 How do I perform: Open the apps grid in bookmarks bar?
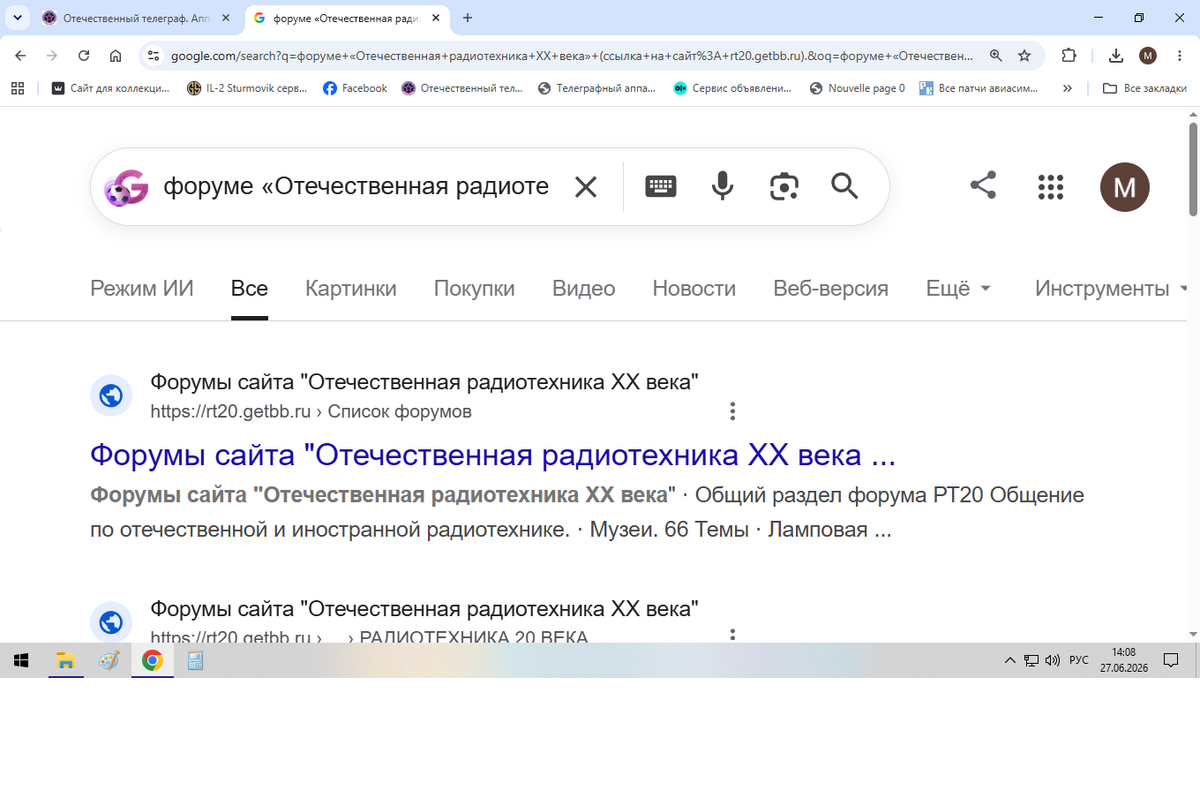[17, 88]
